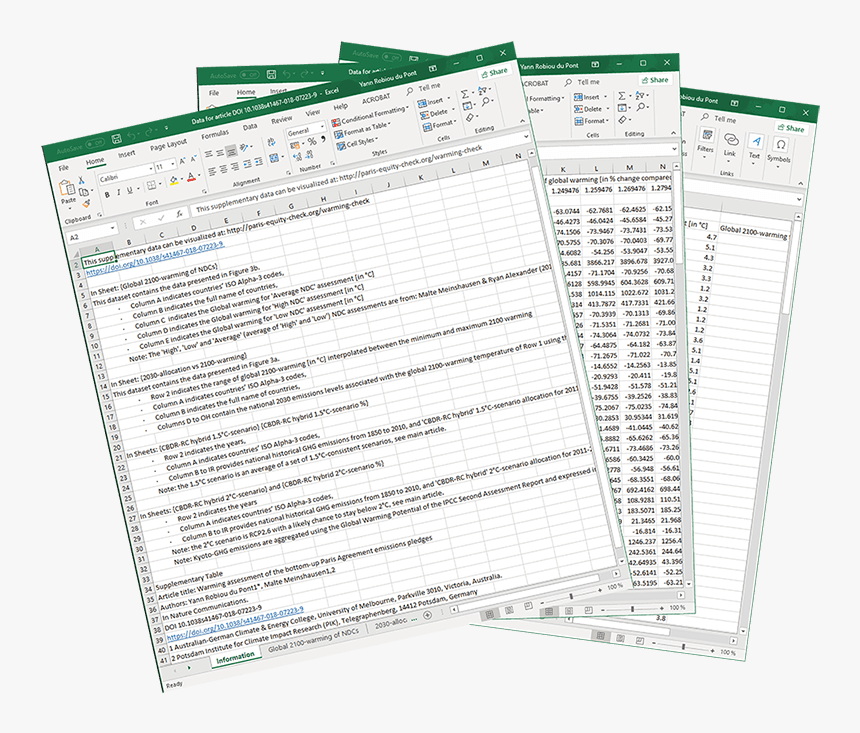Click the Insert Function fx icon in the front window
This screenshot has height=733, width=860.
click(179, 215)
